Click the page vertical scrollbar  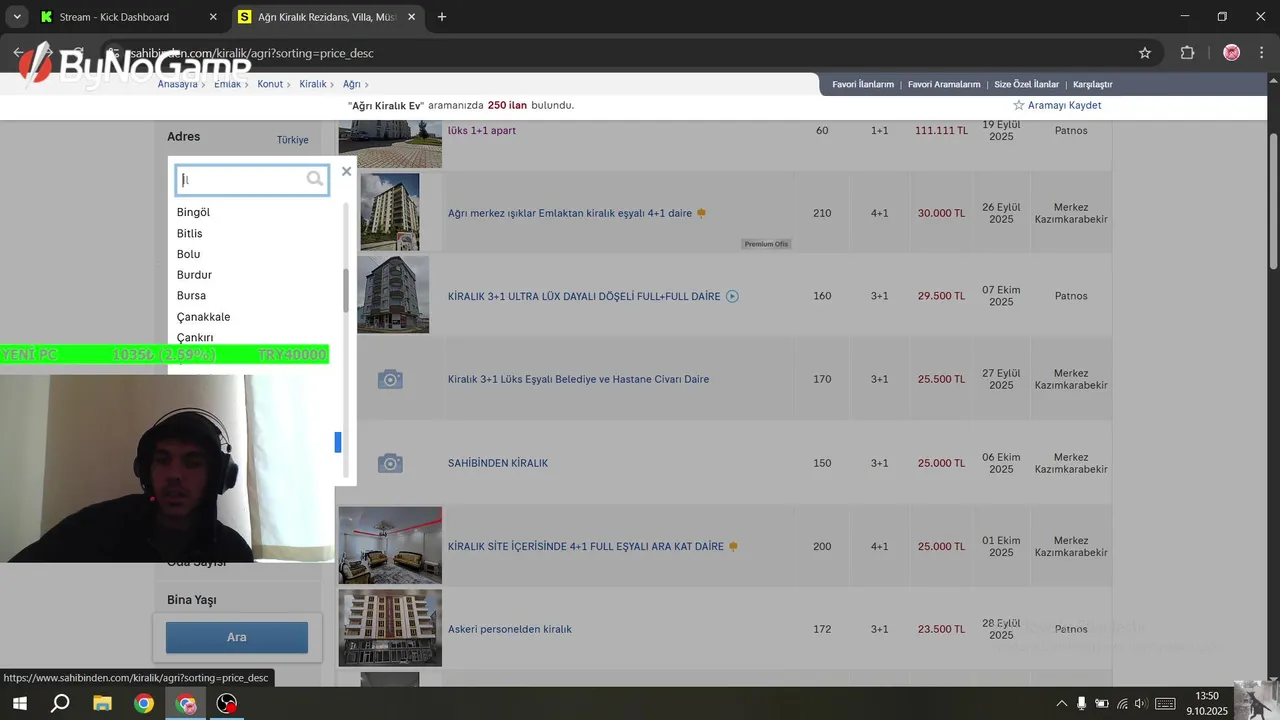1273,200
